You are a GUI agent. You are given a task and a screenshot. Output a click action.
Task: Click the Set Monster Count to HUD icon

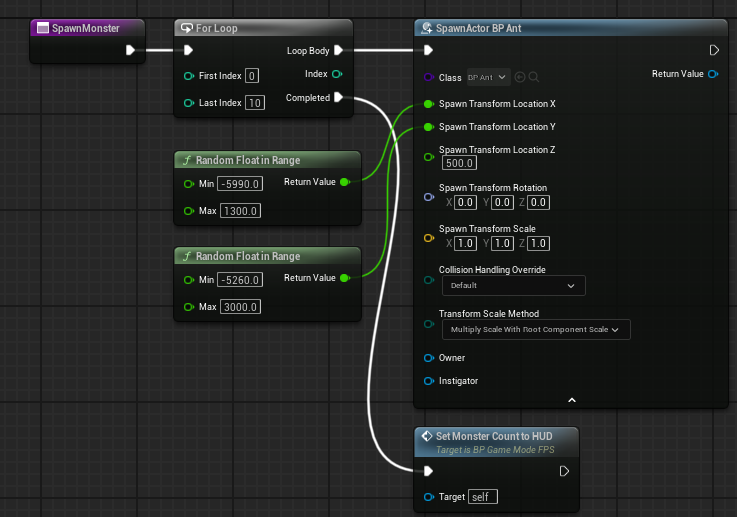click(427, 436)
